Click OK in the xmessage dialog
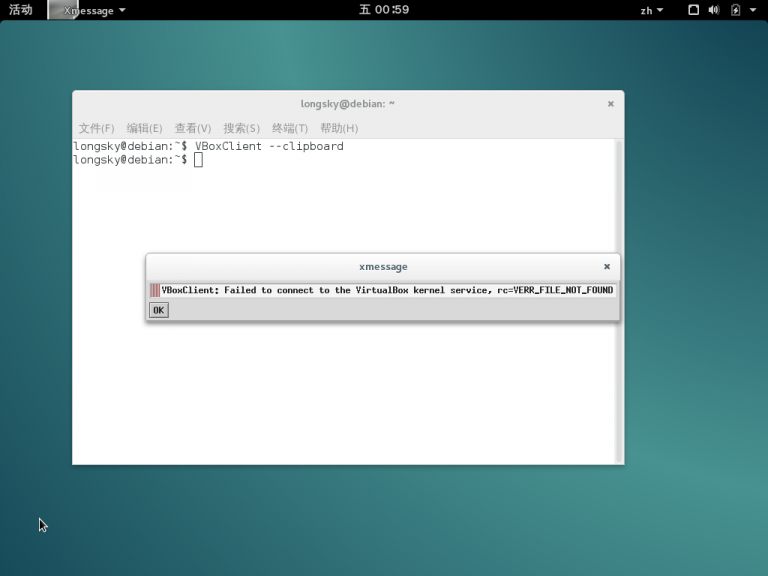Image resolution: width=768 pixels, height=576 pixels. 158,310
